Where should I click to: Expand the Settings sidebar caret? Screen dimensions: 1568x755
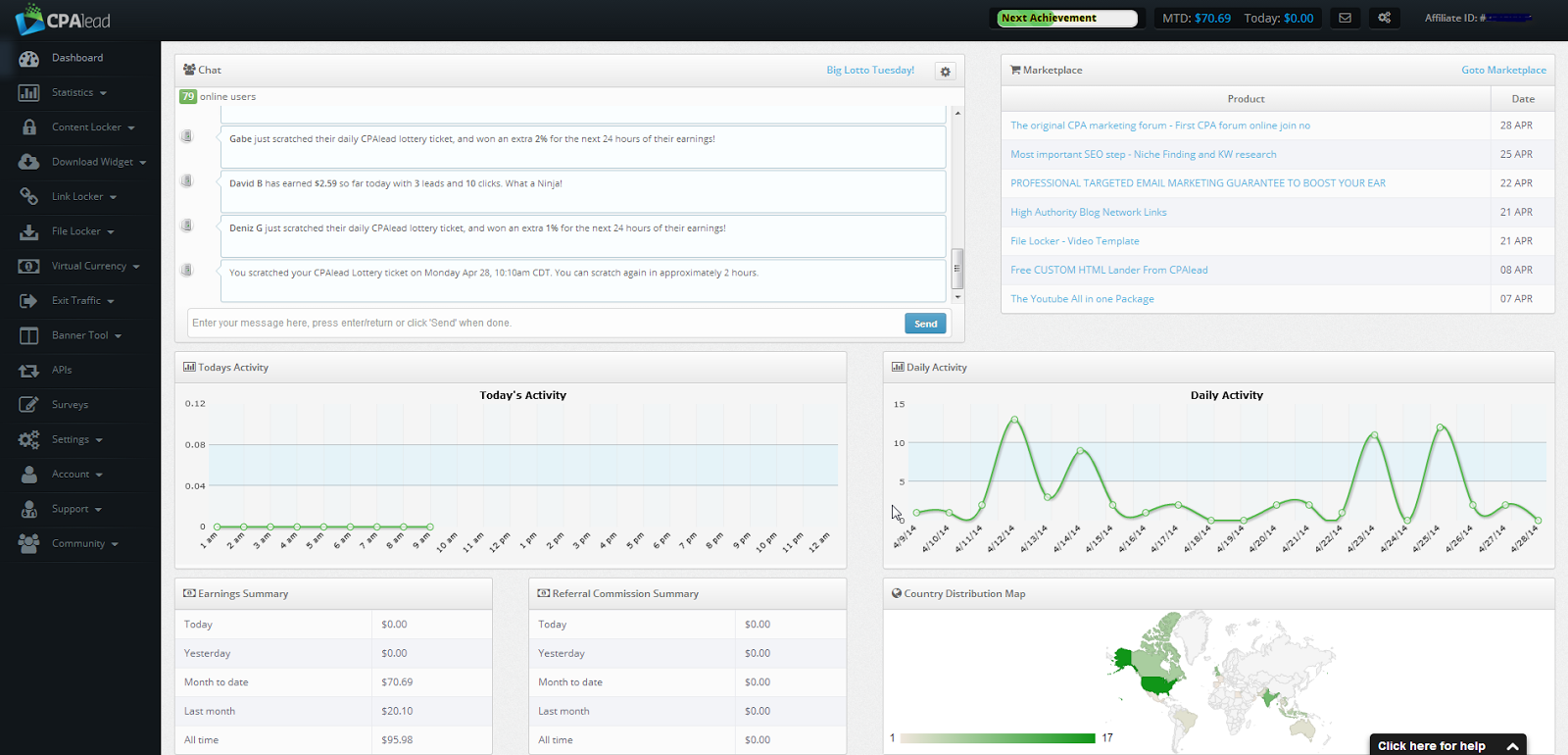coord(99,440)
